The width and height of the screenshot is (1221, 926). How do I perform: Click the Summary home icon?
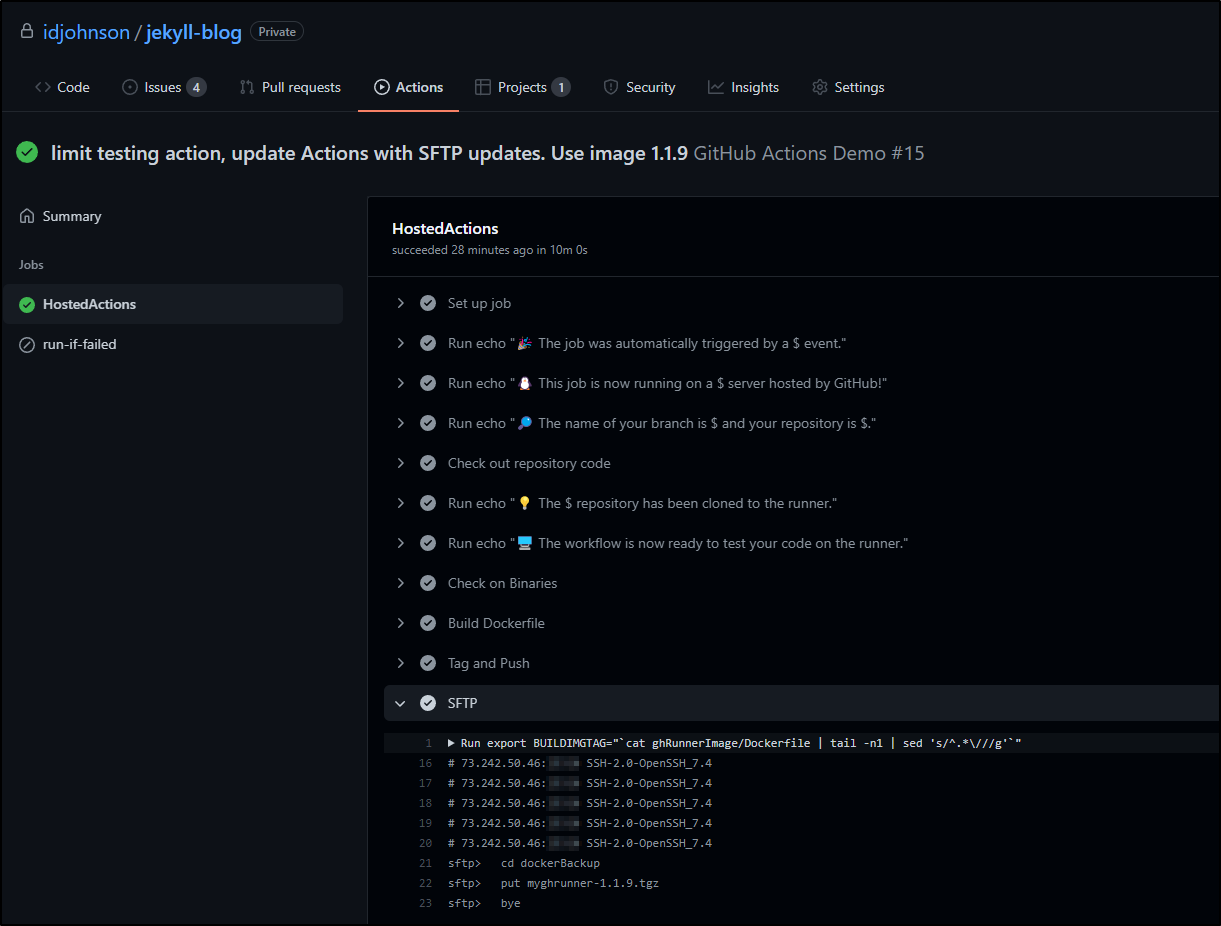(27, 216)
